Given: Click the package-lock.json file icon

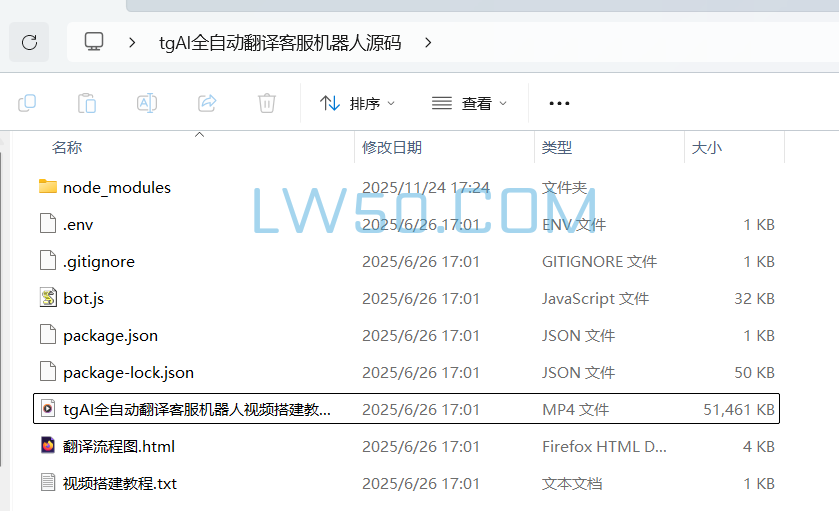Looking at the screenshot, I should point(48,371).
